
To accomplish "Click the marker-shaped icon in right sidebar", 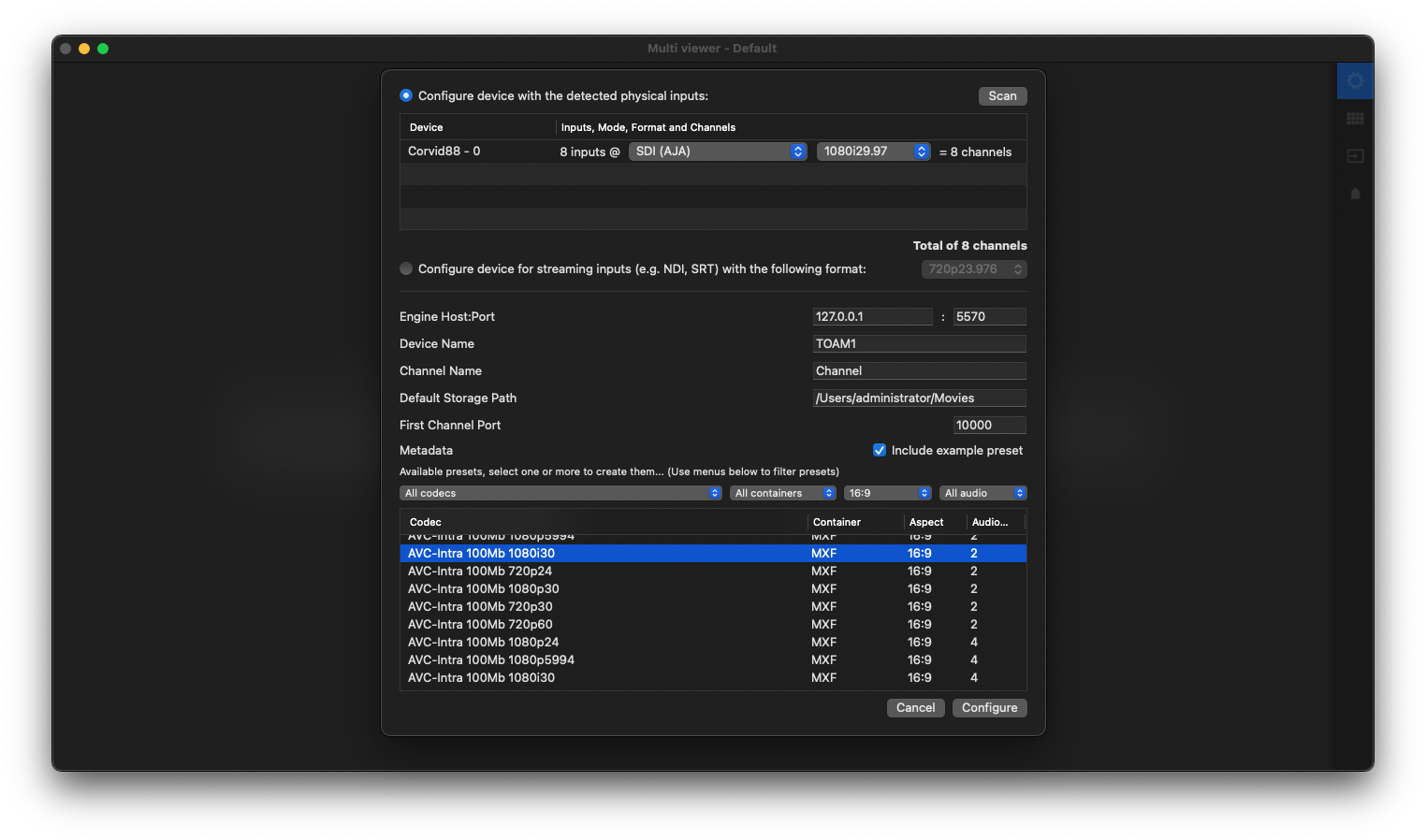I will (x=1355, y=194).
